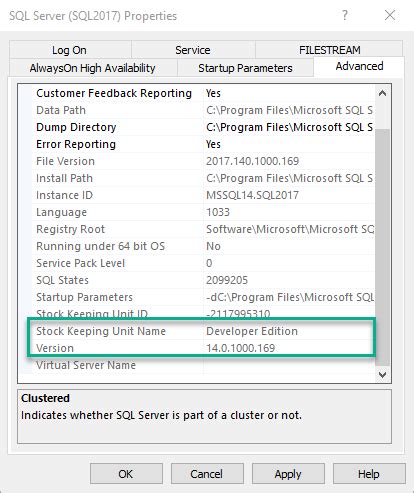414x493 pixels.
Task: Select the Dump Directory property
Action: tap(76, 127)
